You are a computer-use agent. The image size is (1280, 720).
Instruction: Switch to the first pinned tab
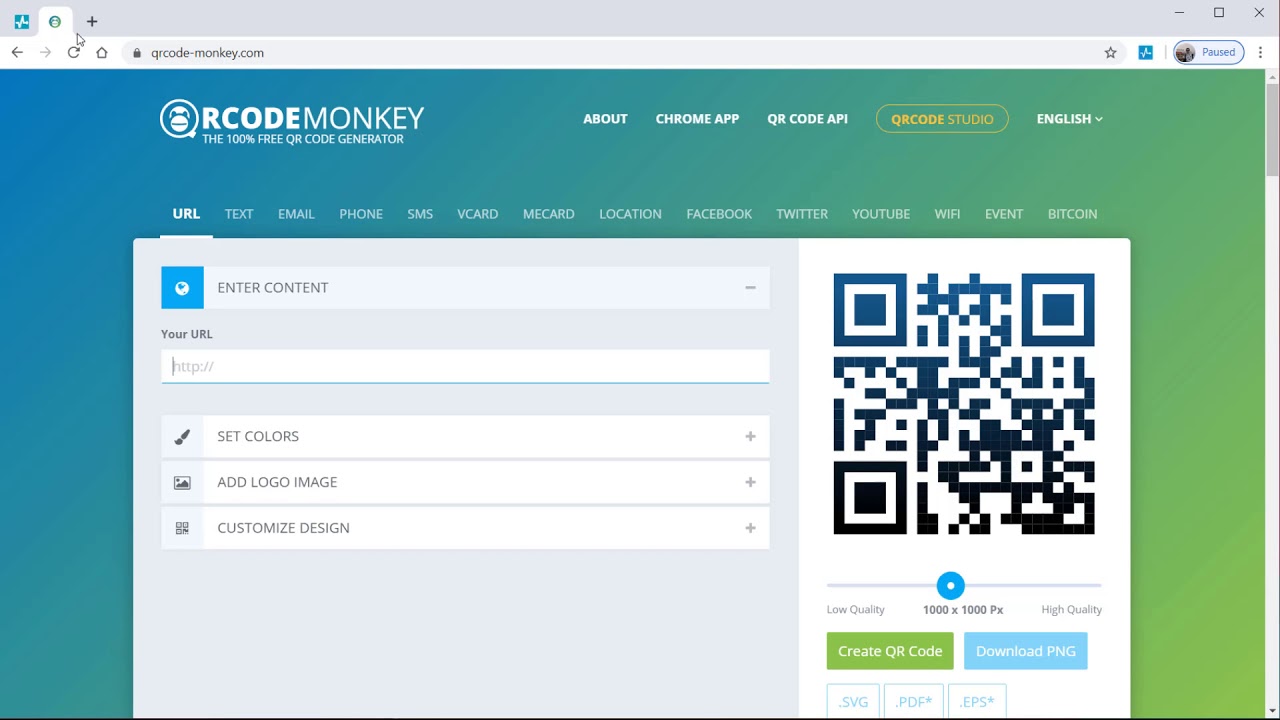[x=22, y=21]
